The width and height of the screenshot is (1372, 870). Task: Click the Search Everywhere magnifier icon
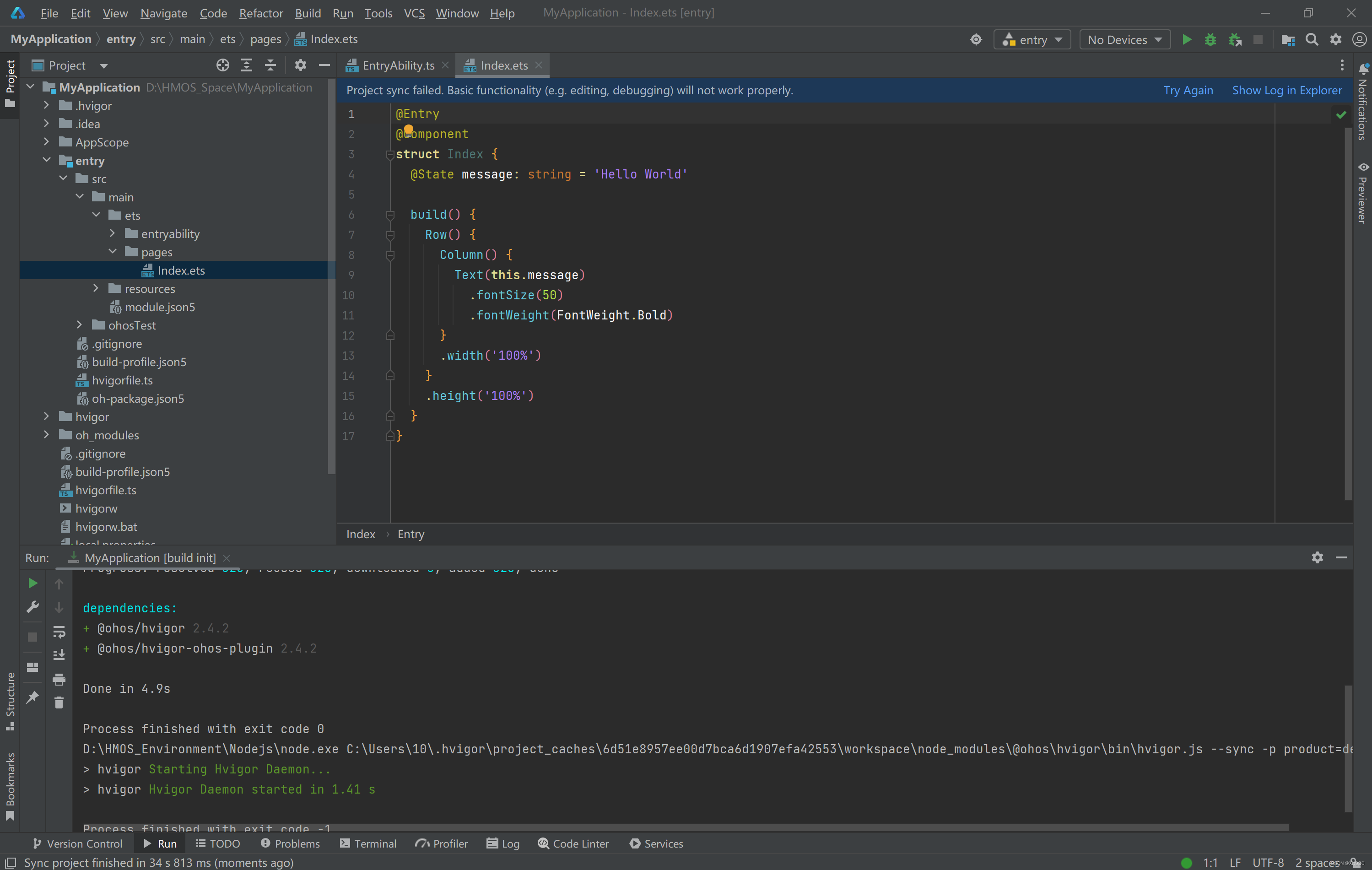pos(1312,39)
